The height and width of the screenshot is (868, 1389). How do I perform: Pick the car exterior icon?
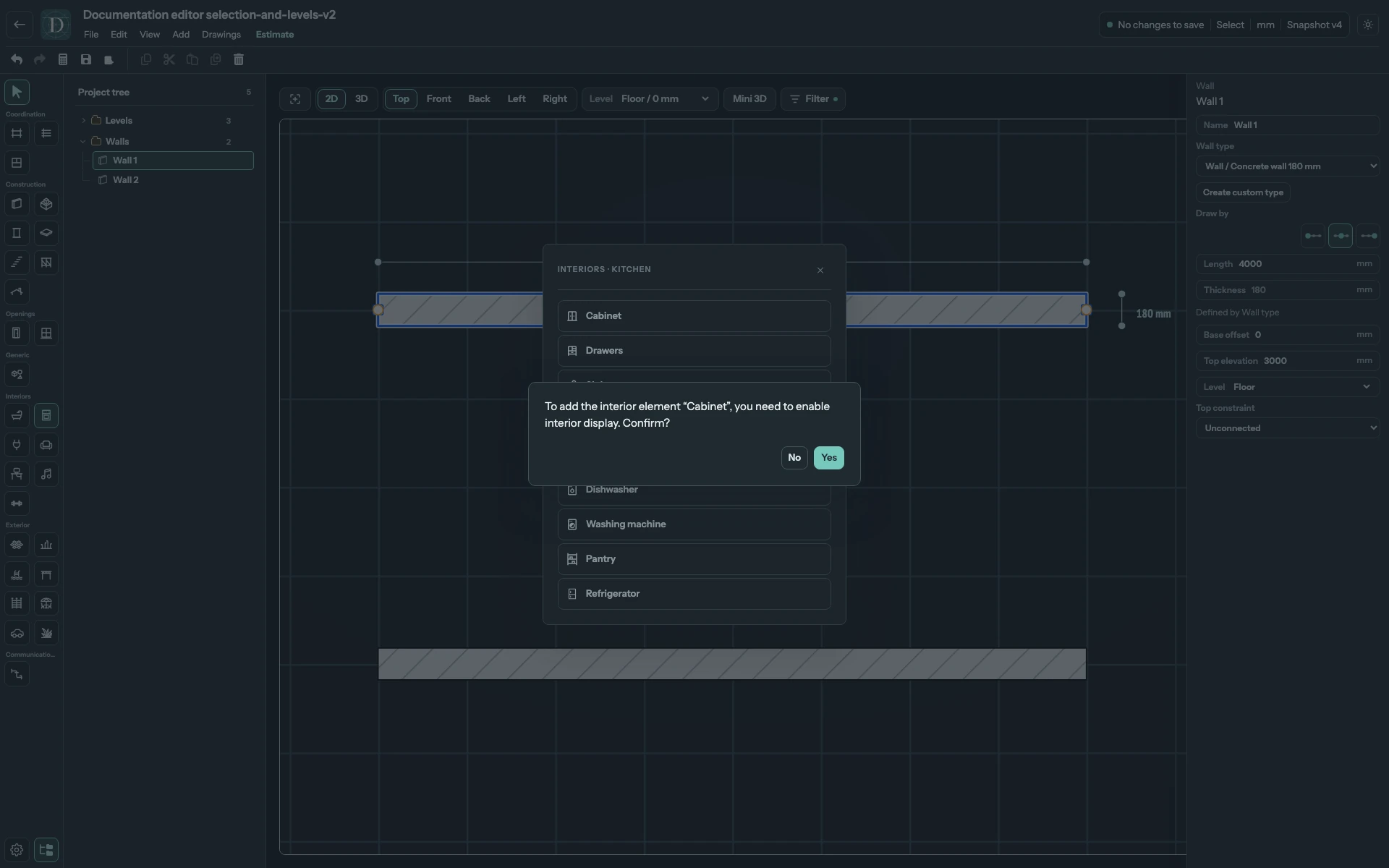coord(17,633)
